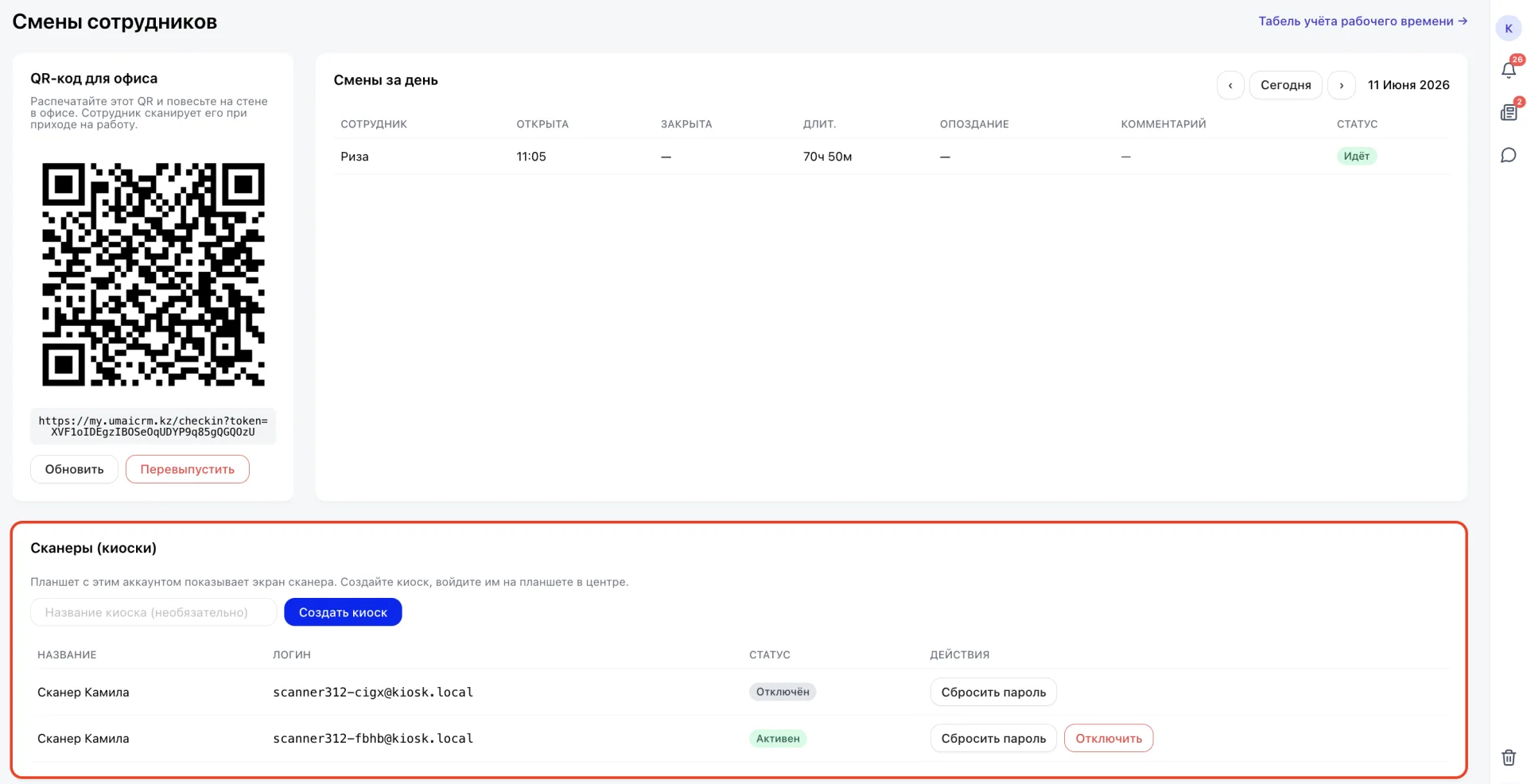Click the Смены сотрудников page title

[115, 22]
